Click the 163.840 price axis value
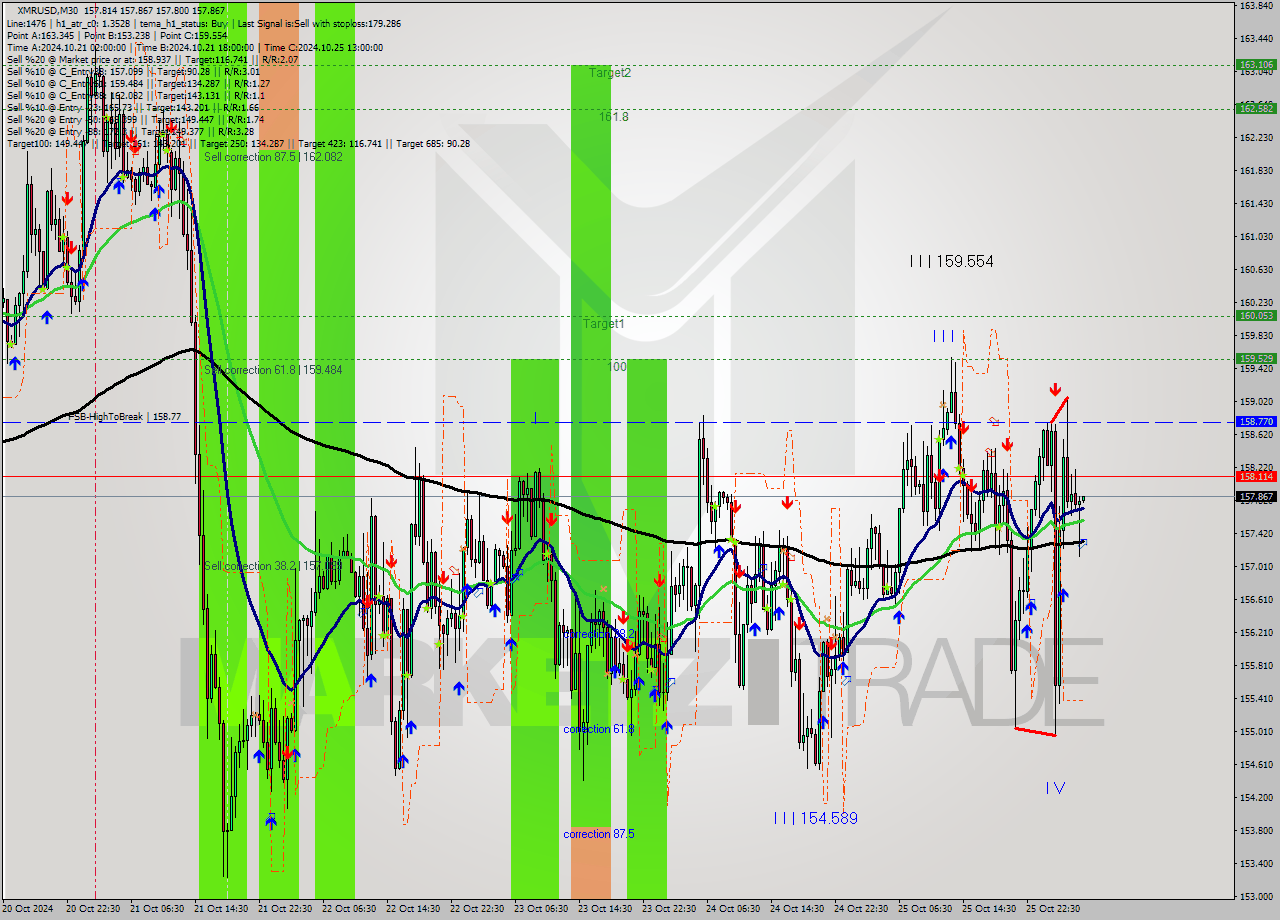The image size is (1280, 920). click(x=1256, y=6)
